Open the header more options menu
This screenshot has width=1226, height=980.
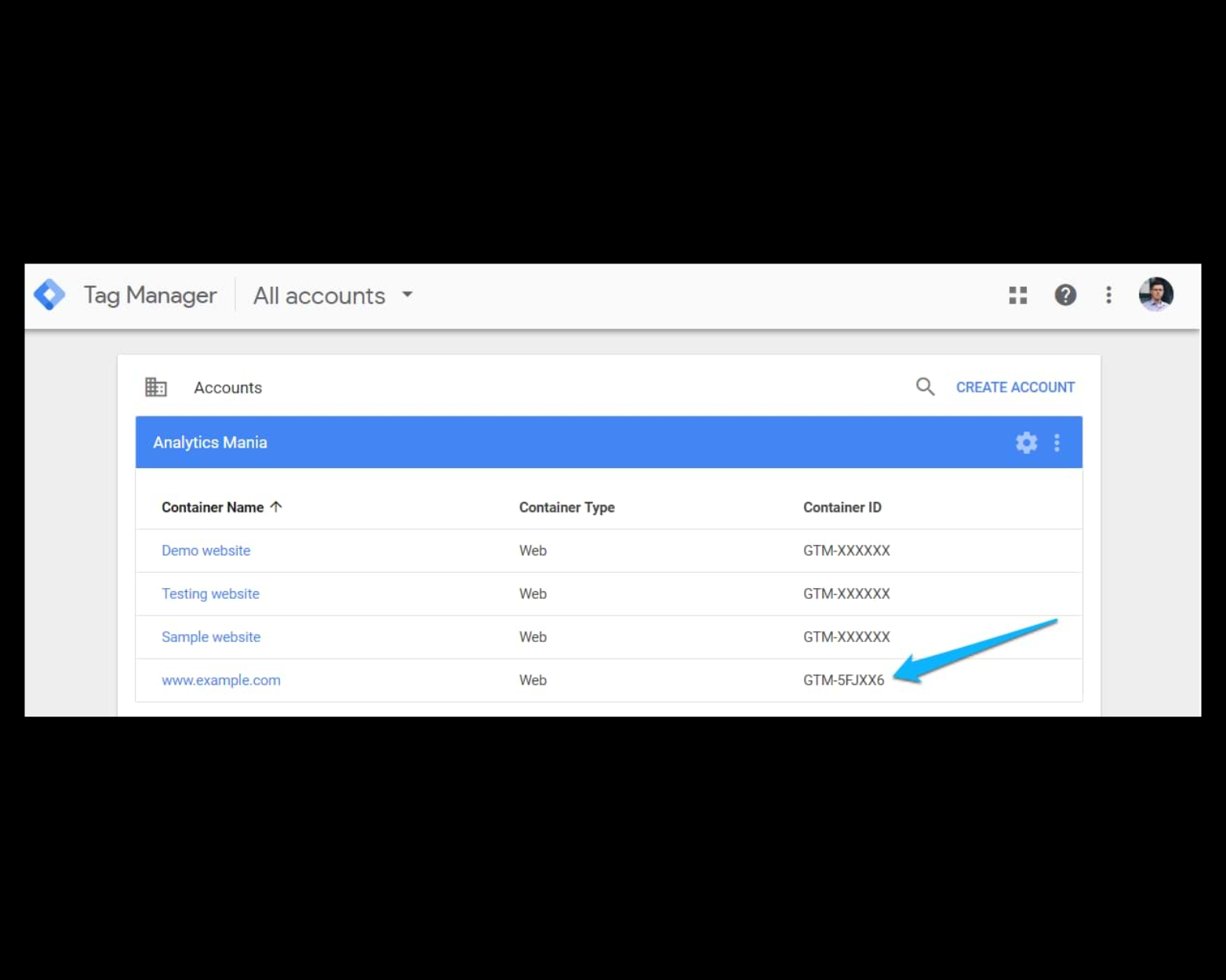click(1108, 296)
